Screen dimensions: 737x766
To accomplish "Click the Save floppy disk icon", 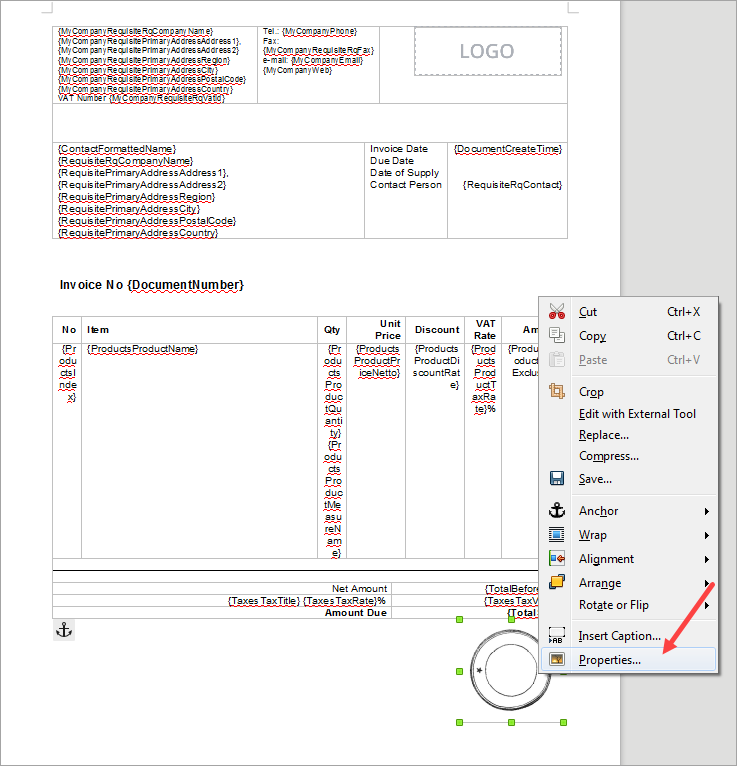I will coord(557,478).
